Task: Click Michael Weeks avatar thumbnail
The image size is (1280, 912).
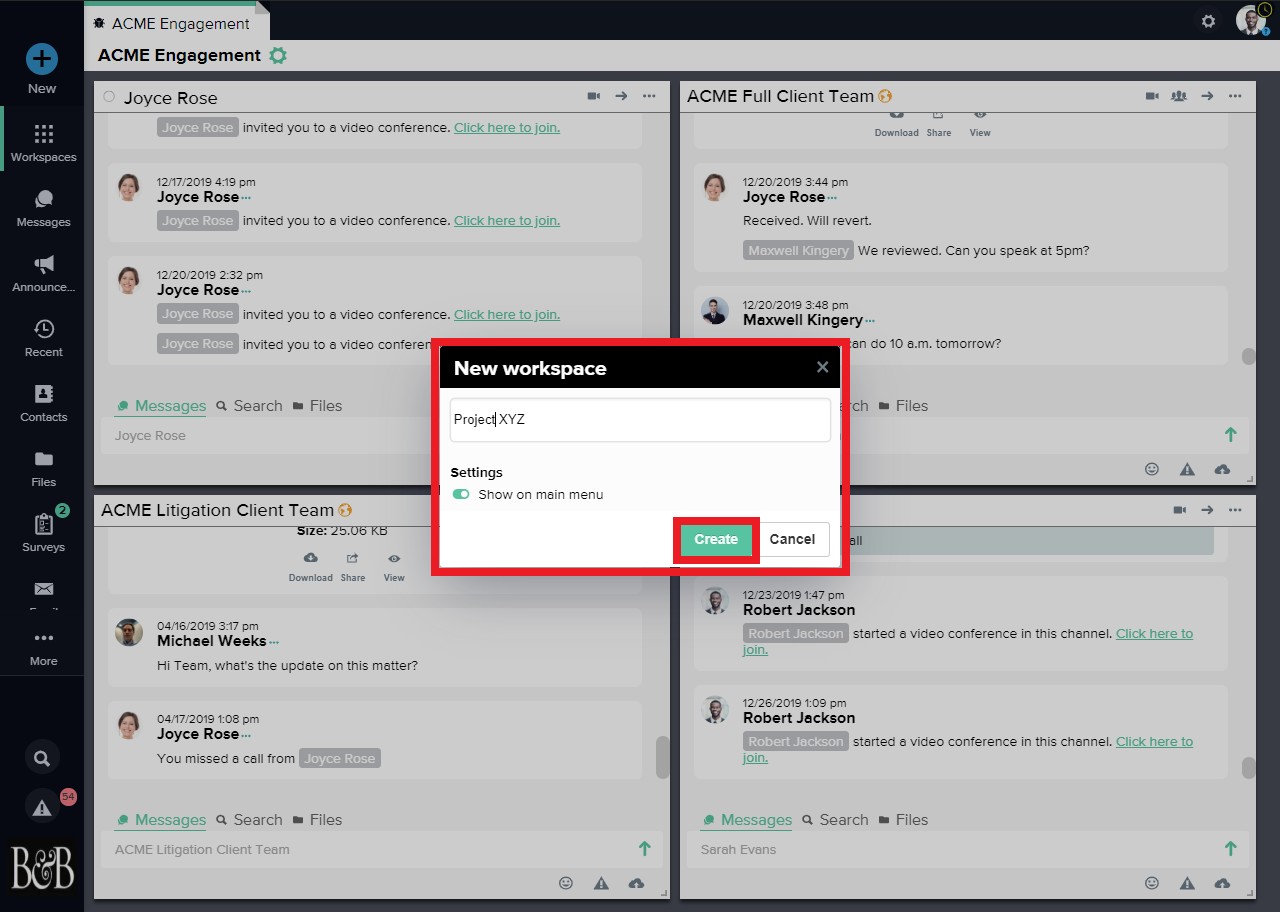Action: pyautogui.click(x=129, y=632)
